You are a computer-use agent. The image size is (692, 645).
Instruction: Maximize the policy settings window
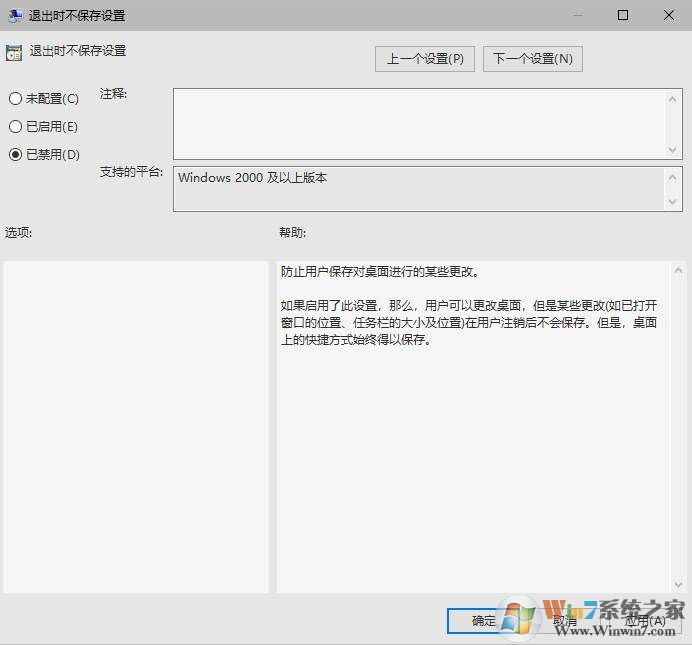[623, 16]
